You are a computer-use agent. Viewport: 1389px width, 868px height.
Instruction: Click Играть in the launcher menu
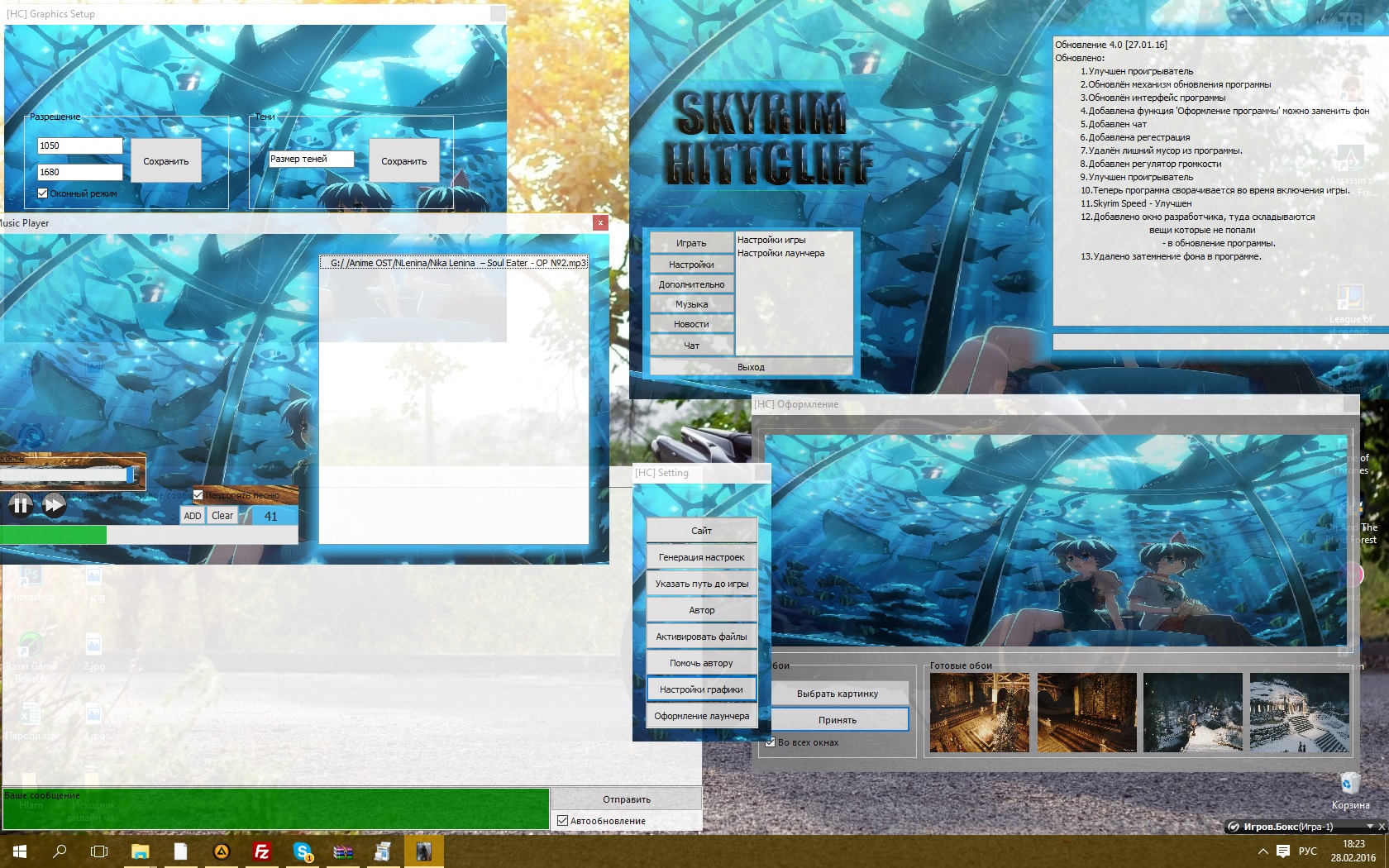[x=691, y=243]
